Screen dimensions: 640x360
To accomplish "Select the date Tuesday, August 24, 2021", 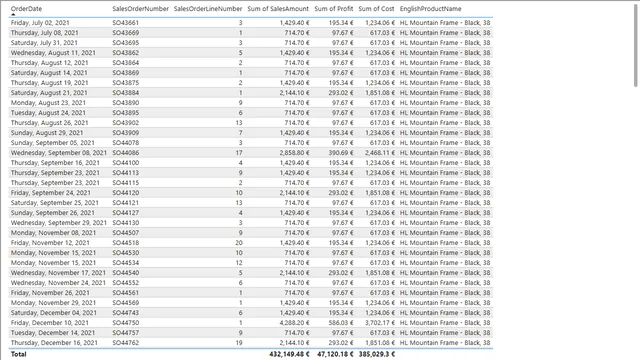I will (x=48, y=113).
